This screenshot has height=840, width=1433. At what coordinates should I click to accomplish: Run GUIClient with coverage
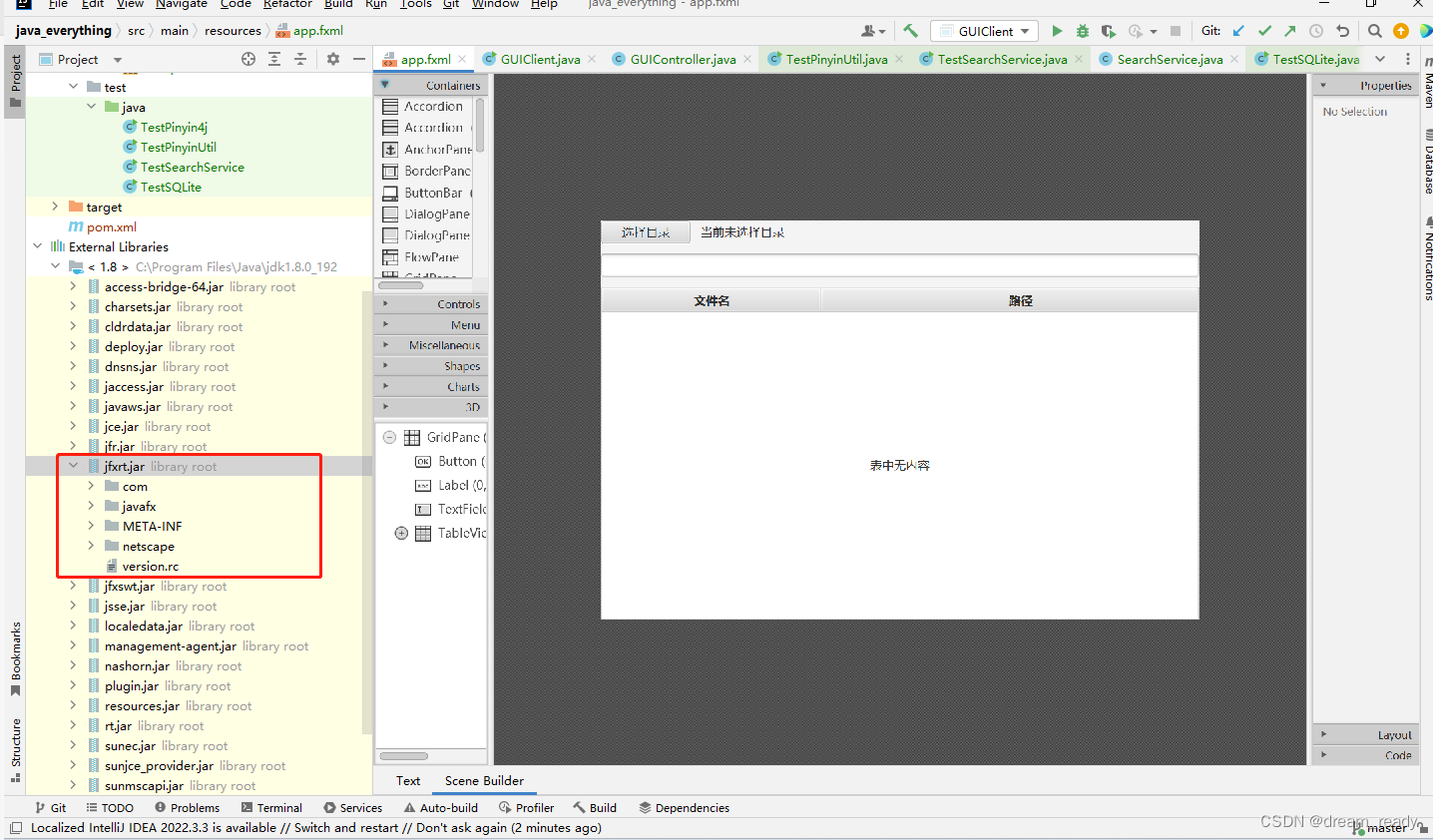coord(1108,31)
